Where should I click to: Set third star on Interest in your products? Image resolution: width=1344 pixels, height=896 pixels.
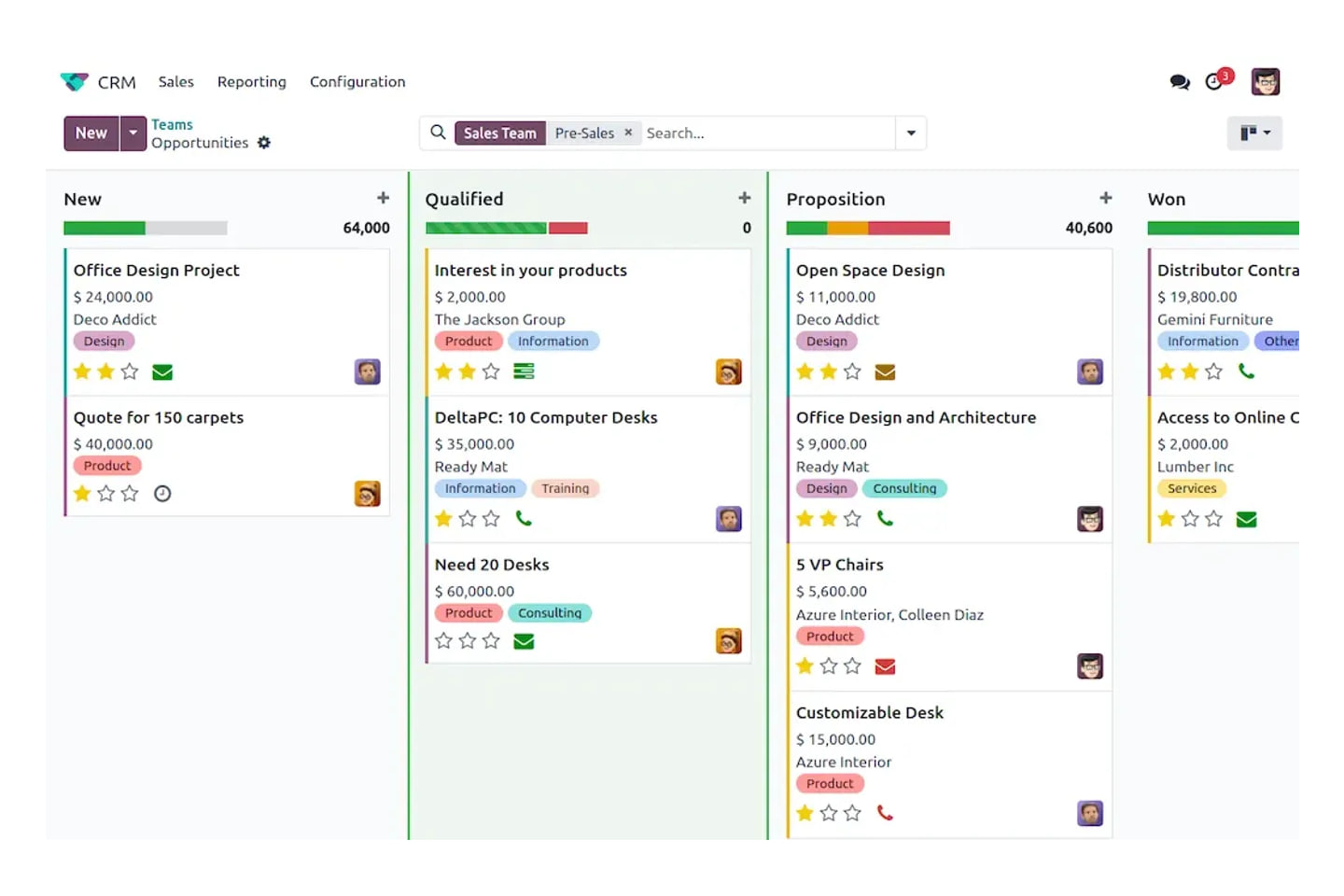point(491,371)
